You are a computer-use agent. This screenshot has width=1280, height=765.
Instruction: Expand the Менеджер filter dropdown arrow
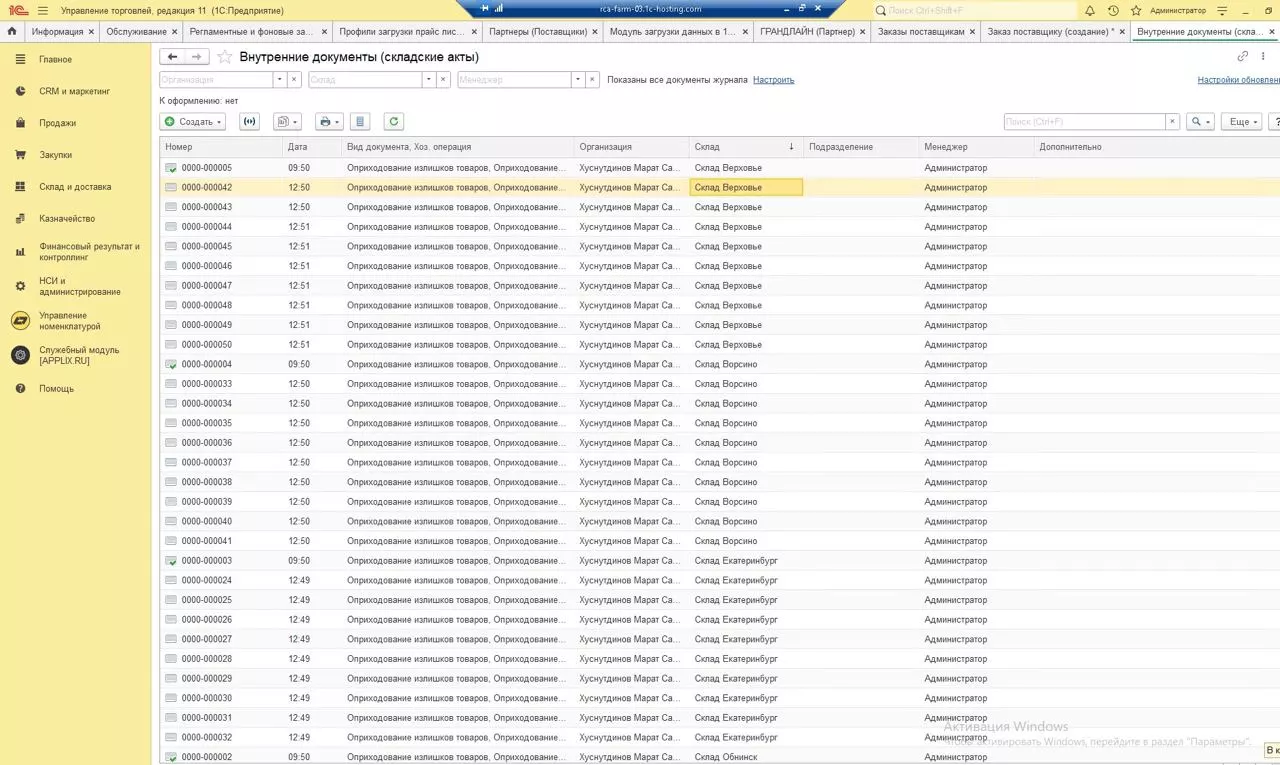(578, 79)
